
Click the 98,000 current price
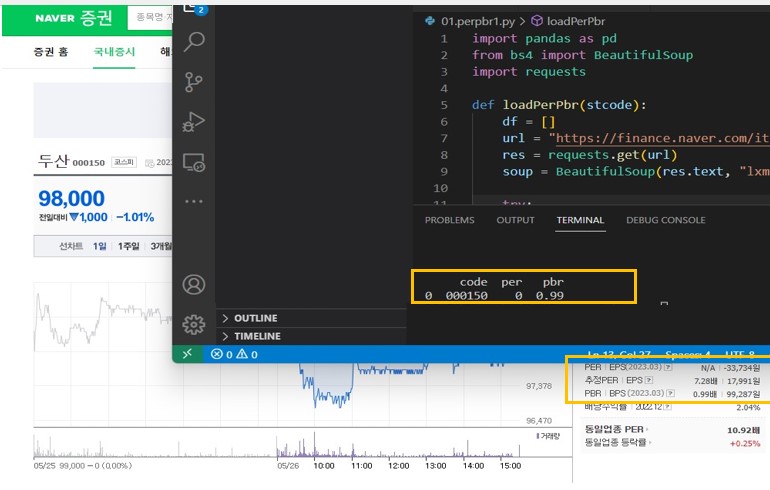click(x=72, y=198)
